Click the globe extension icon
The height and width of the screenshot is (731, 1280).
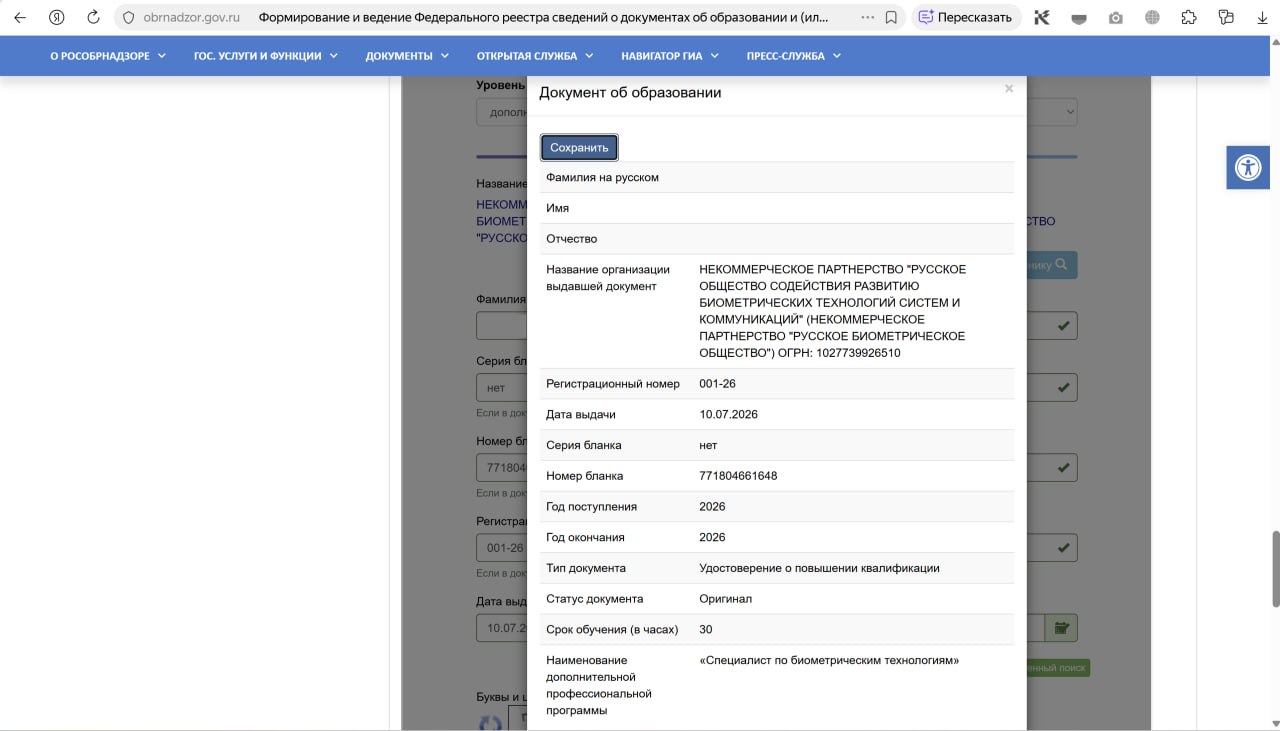pos(1153,18)
